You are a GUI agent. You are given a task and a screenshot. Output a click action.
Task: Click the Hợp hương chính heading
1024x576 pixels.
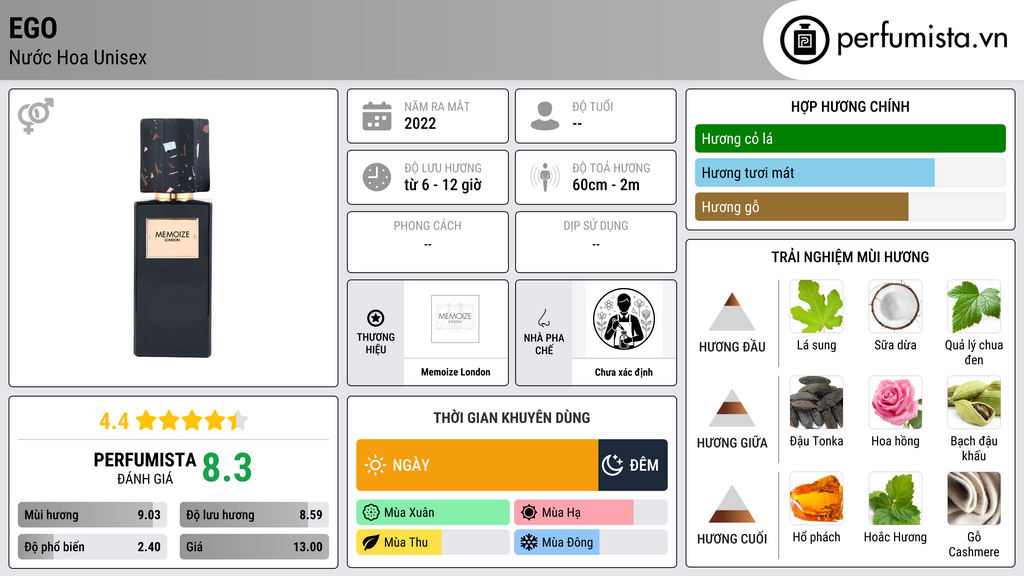(850, 106)
